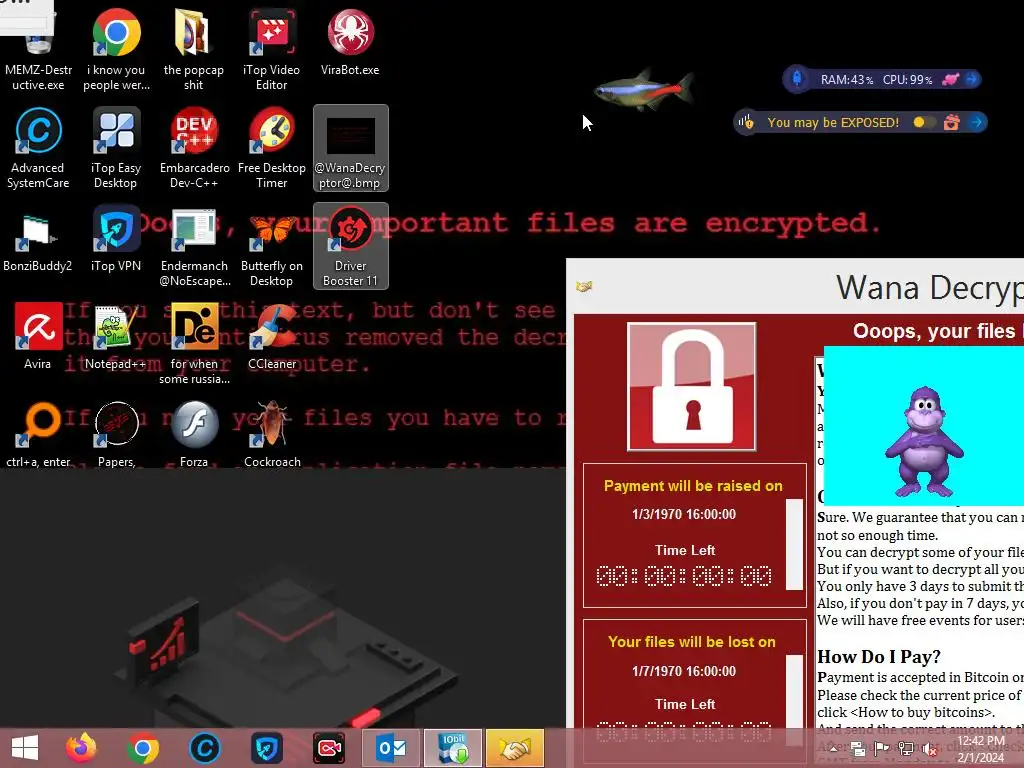
Task: Click RAM:43% CPU:99% monitor text
Action: click(x=876, y=80)
